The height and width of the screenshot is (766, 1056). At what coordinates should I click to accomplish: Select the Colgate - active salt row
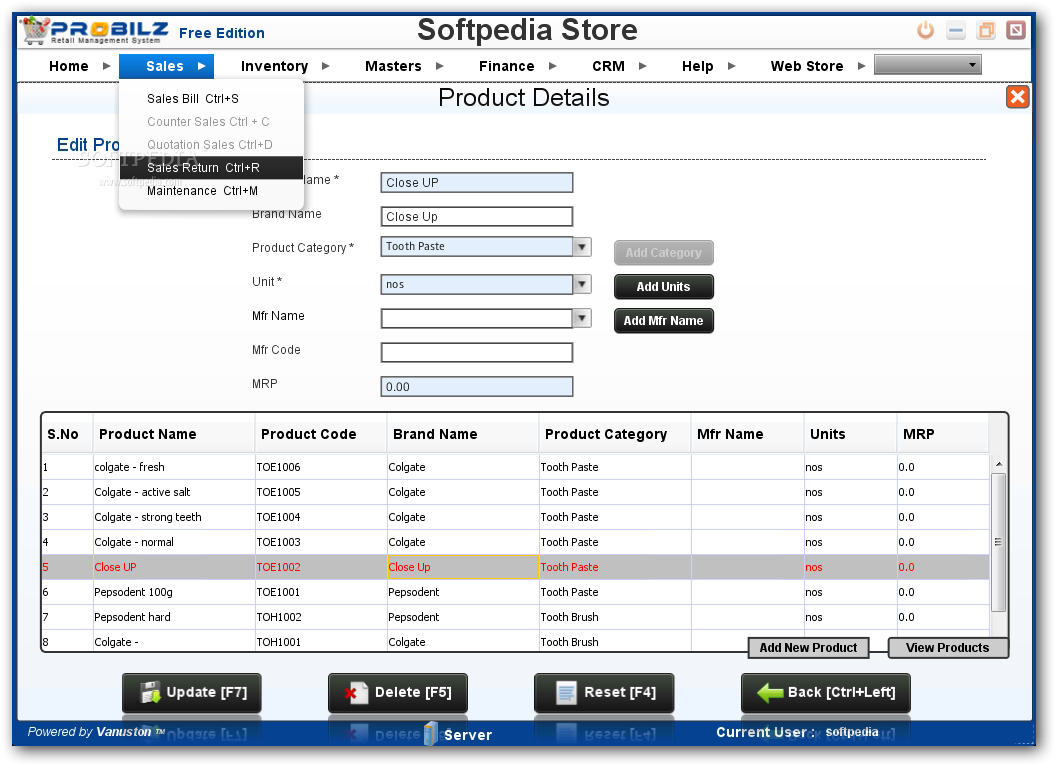[515, 492]
